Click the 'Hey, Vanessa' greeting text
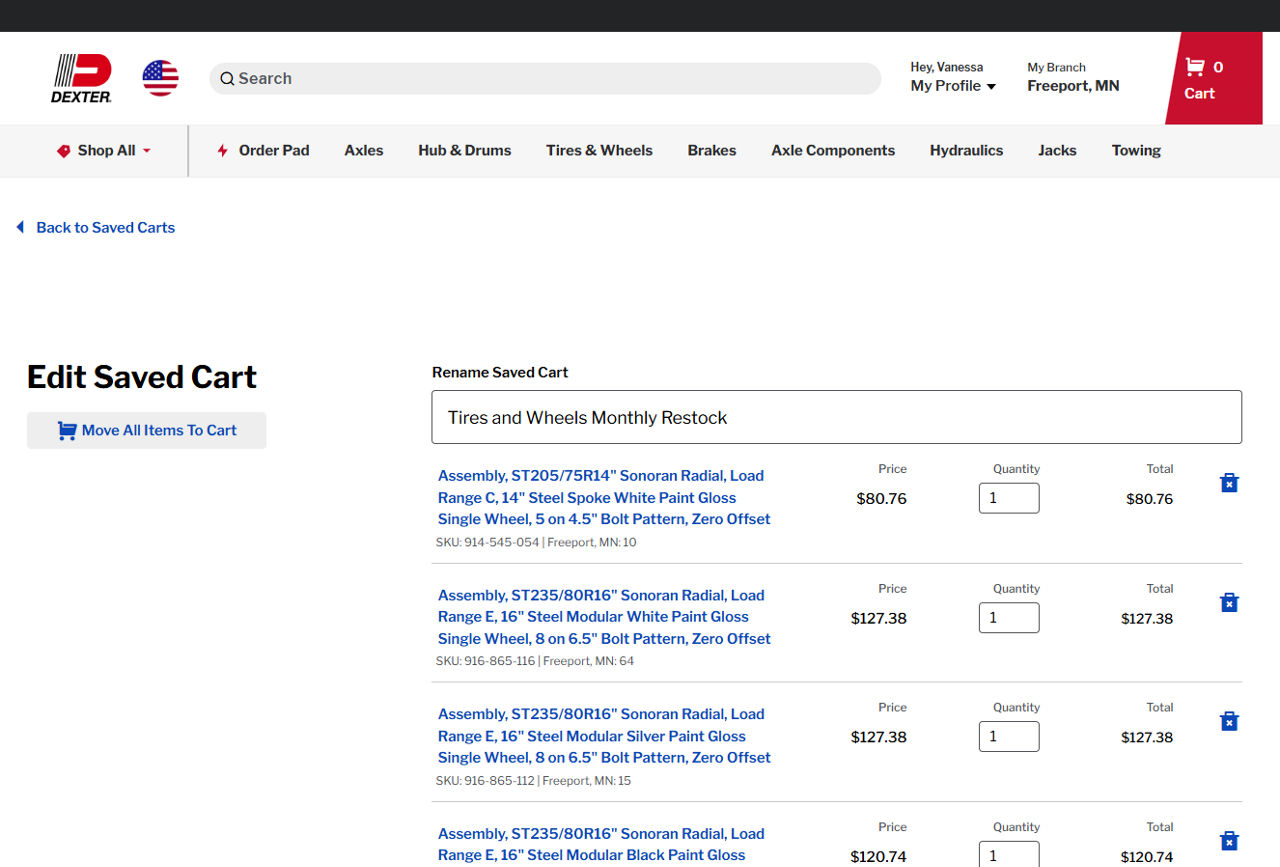Screen dimensions: 1280x867 click(946, 67)
